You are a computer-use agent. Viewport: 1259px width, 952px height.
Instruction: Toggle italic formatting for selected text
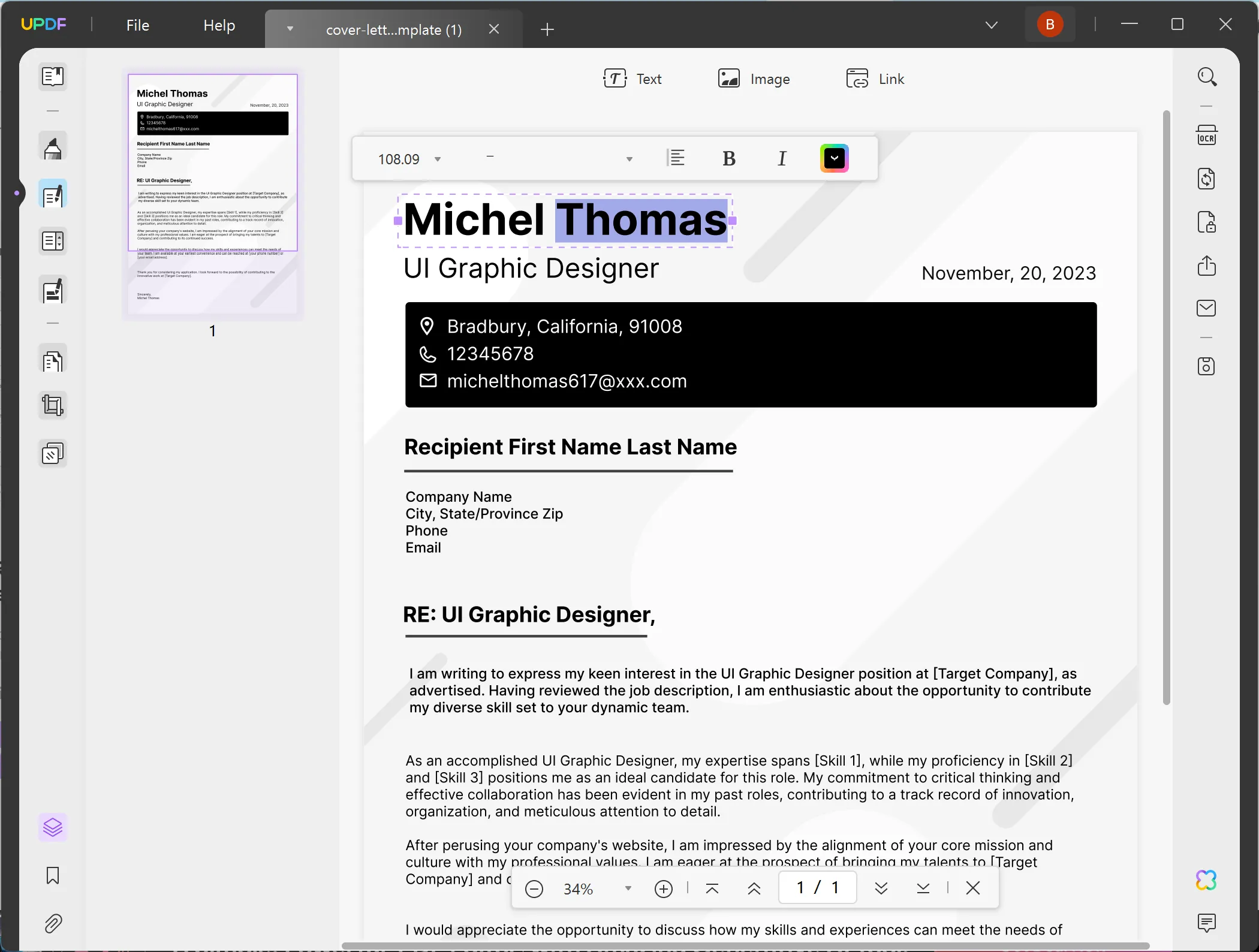[x=782, y=159]
